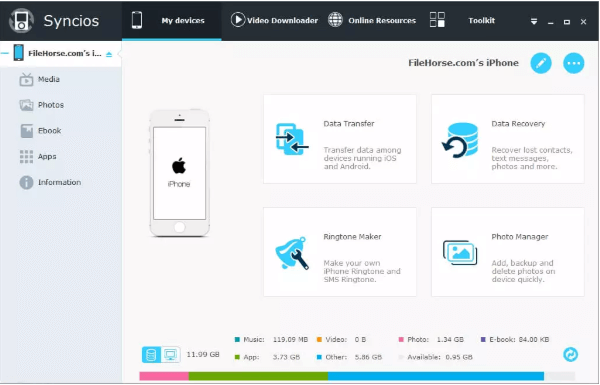Screen dimensions: 600x385
Task: Click 'Make your own iPhone Ringtone' description
Action: tap(362, 271)
